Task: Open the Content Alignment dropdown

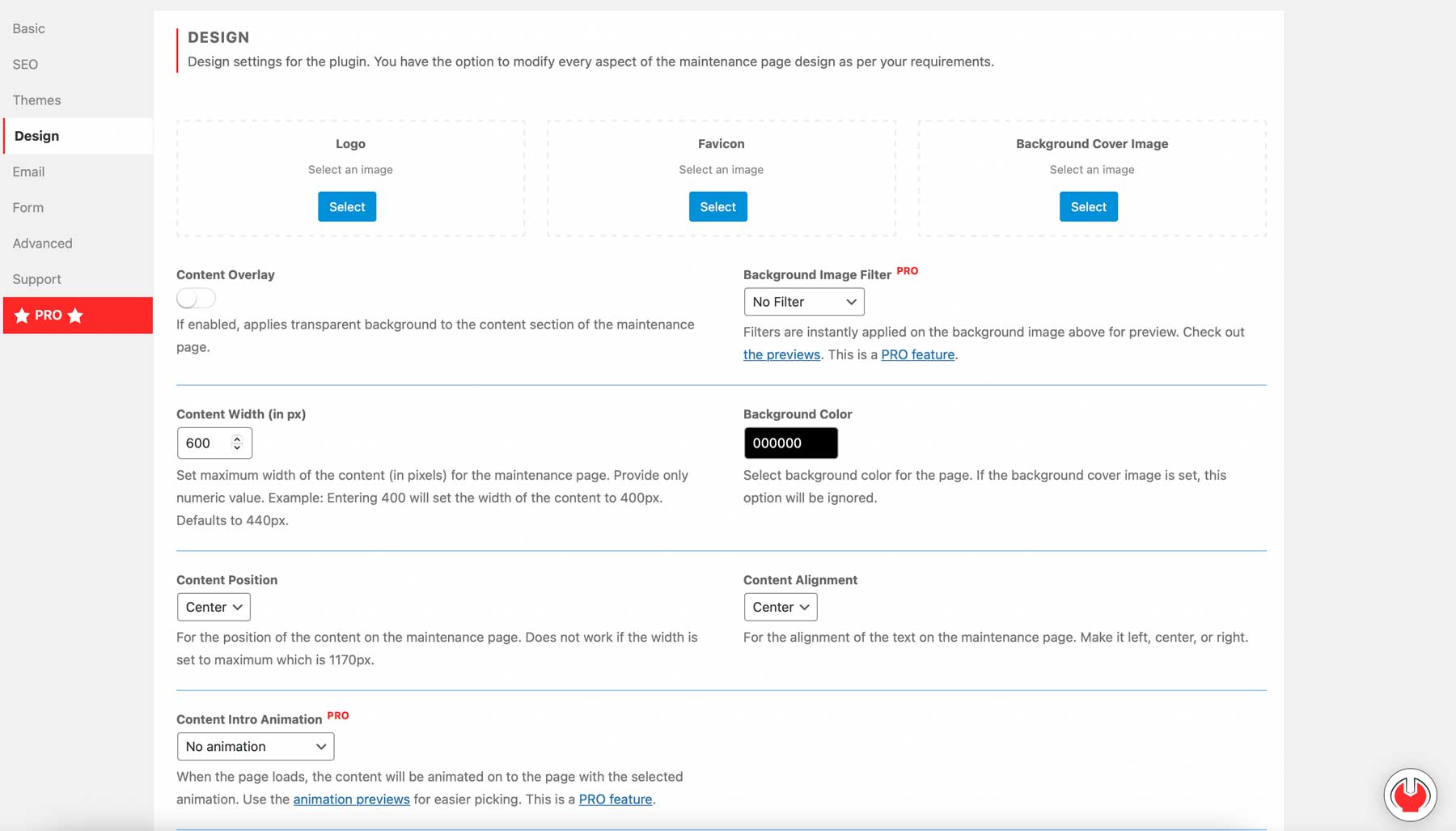Action: click(780, 607)
